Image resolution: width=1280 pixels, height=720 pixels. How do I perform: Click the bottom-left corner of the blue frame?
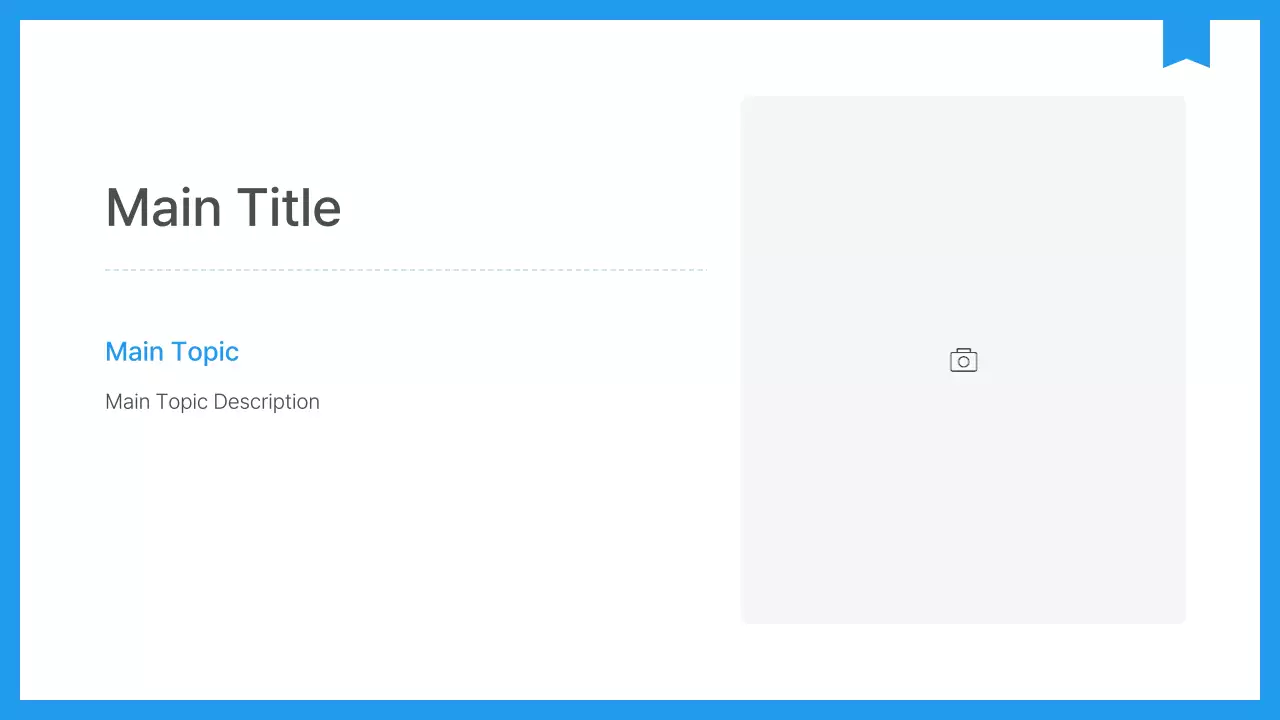pos(9,710)
